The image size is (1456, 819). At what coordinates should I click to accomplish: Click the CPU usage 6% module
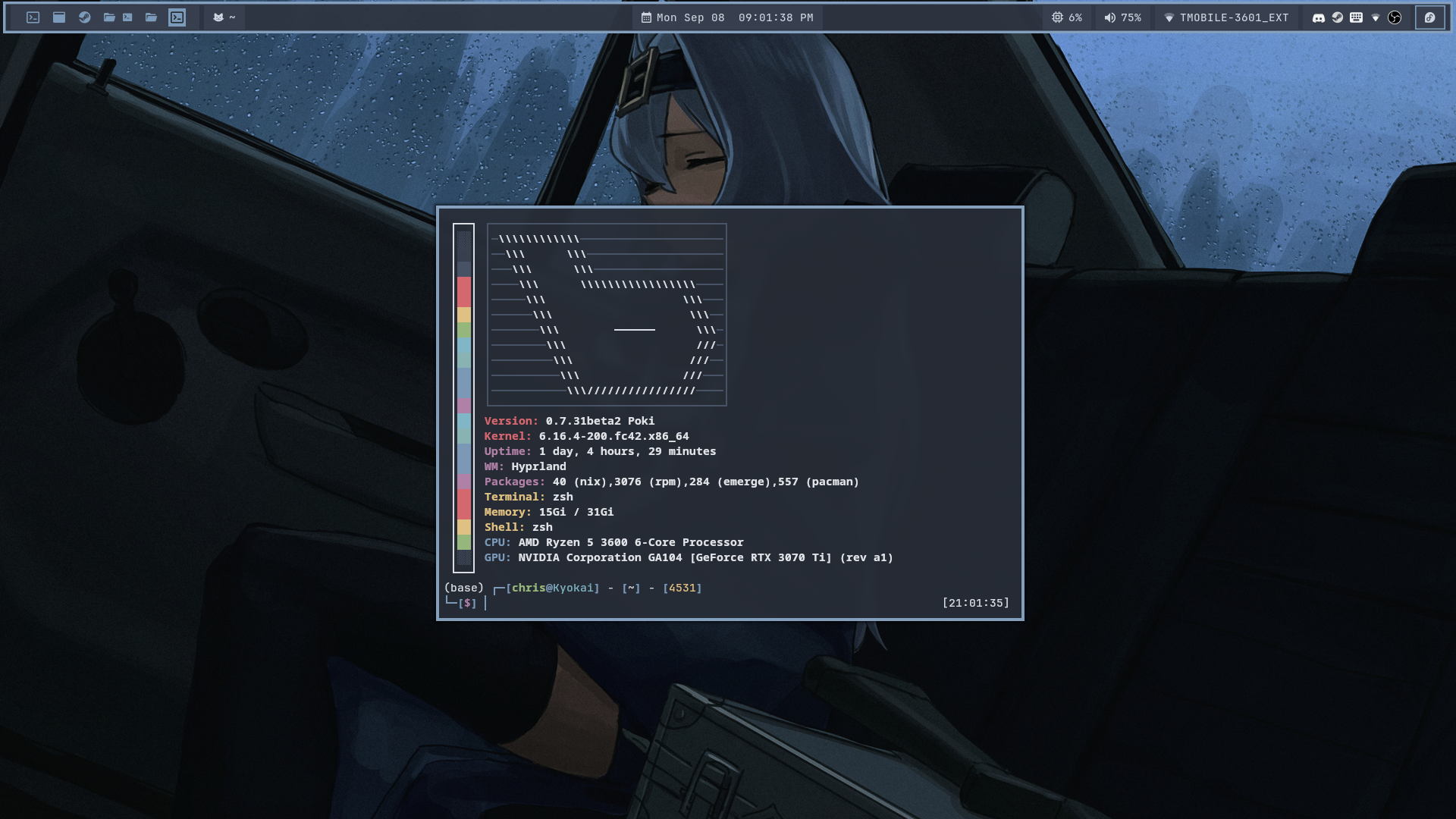[1066, 17]
